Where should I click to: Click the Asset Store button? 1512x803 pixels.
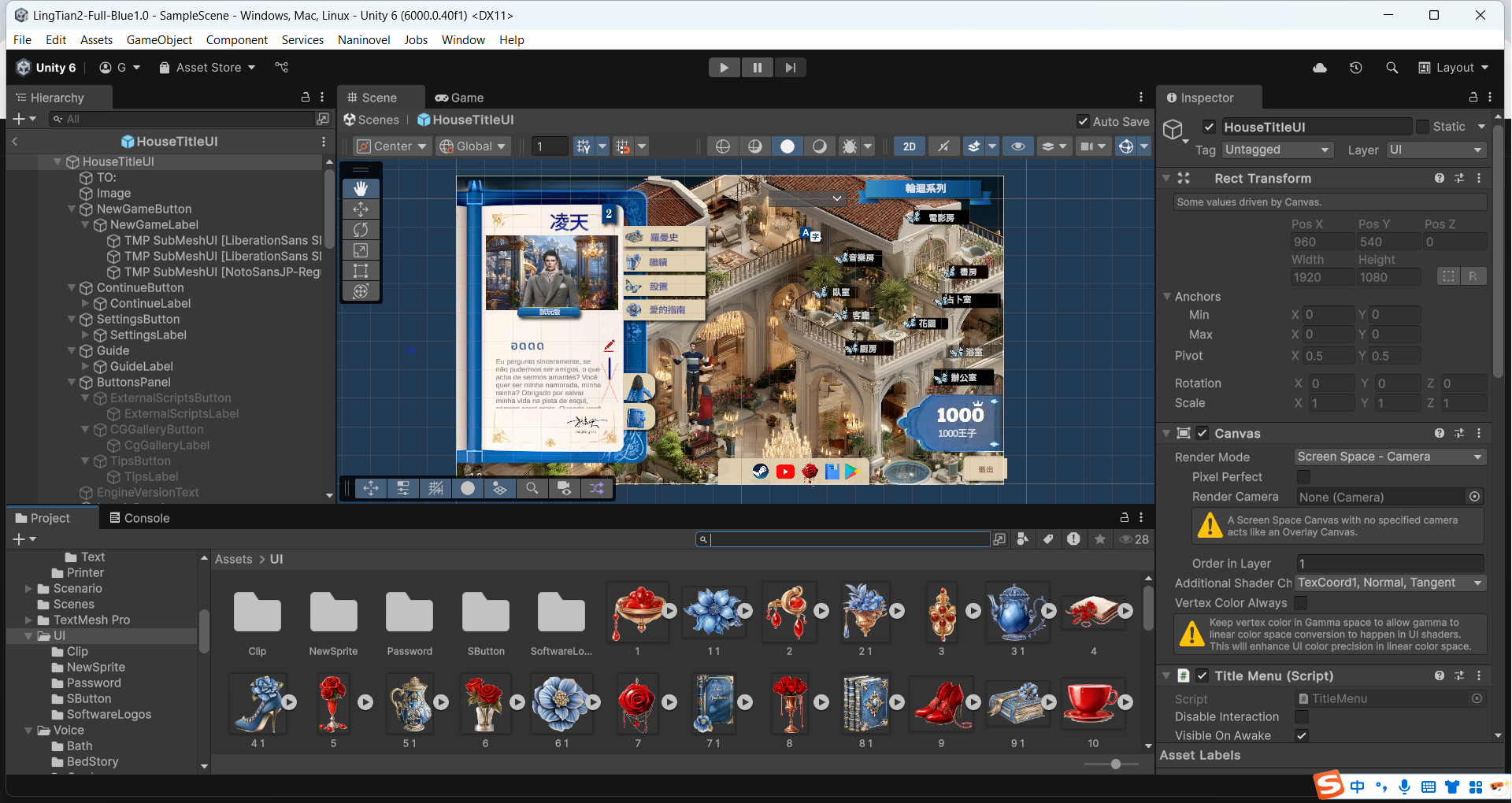(208, 68)
